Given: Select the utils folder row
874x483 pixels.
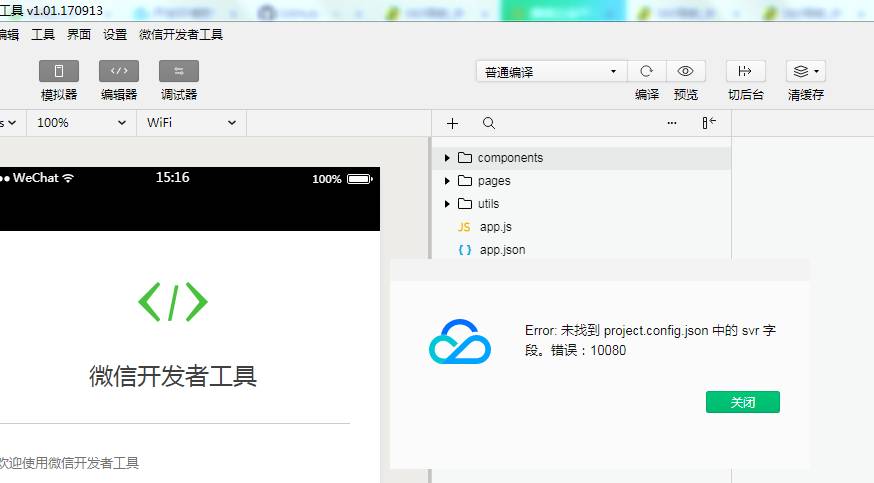Looking at the screenshot, I should click(x=582, y=204).
